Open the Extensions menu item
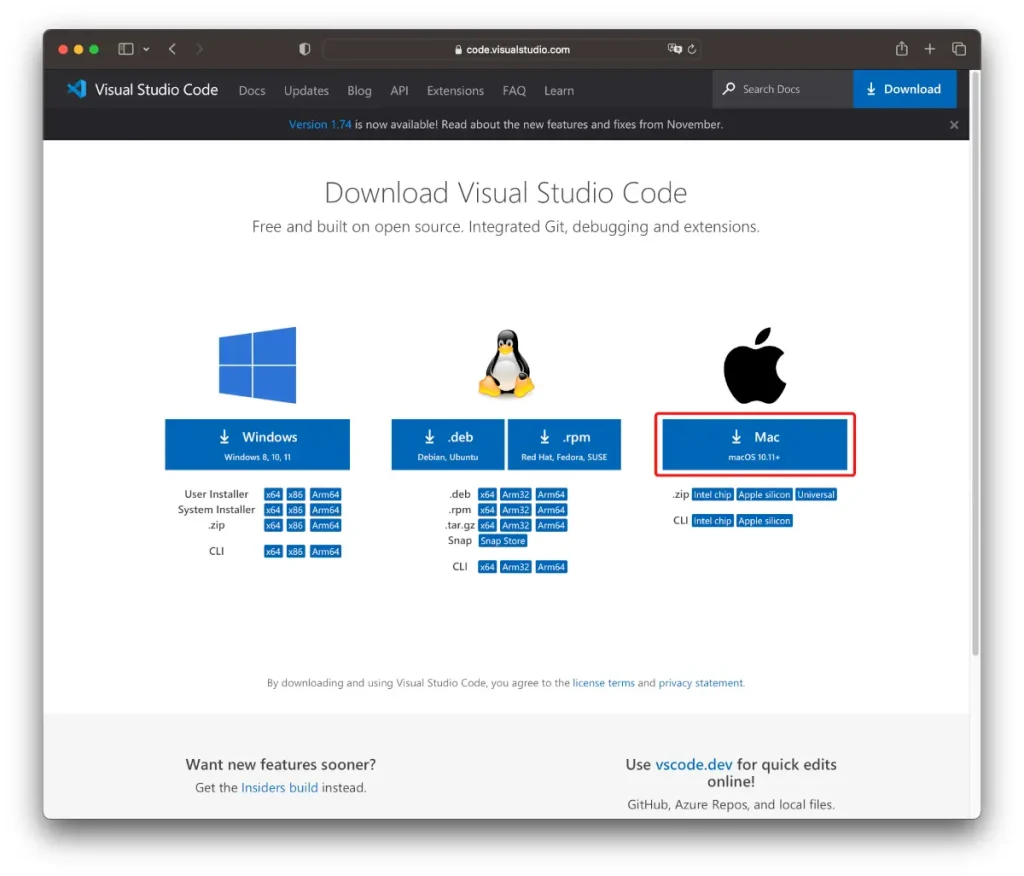 tap(455, 90)
